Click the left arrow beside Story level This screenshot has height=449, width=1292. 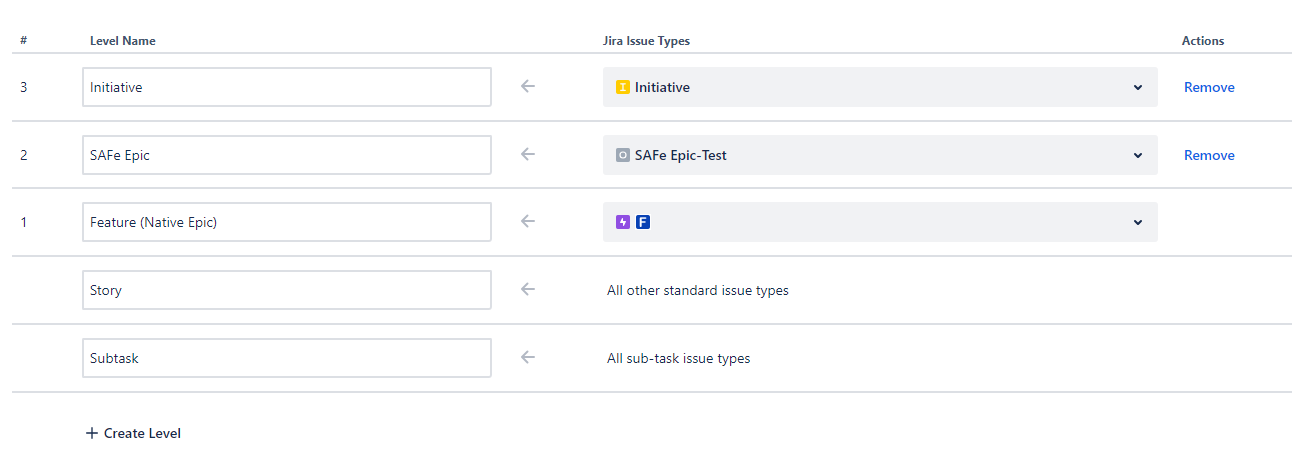pyautogui.click(x=528, y=290)
